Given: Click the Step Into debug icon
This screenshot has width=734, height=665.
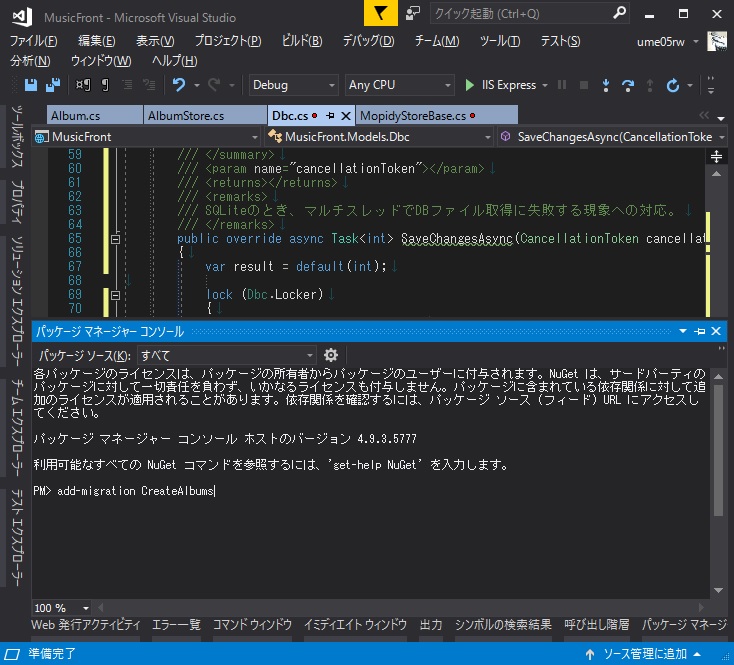Looking at the screenshot, I should [606, 85].
